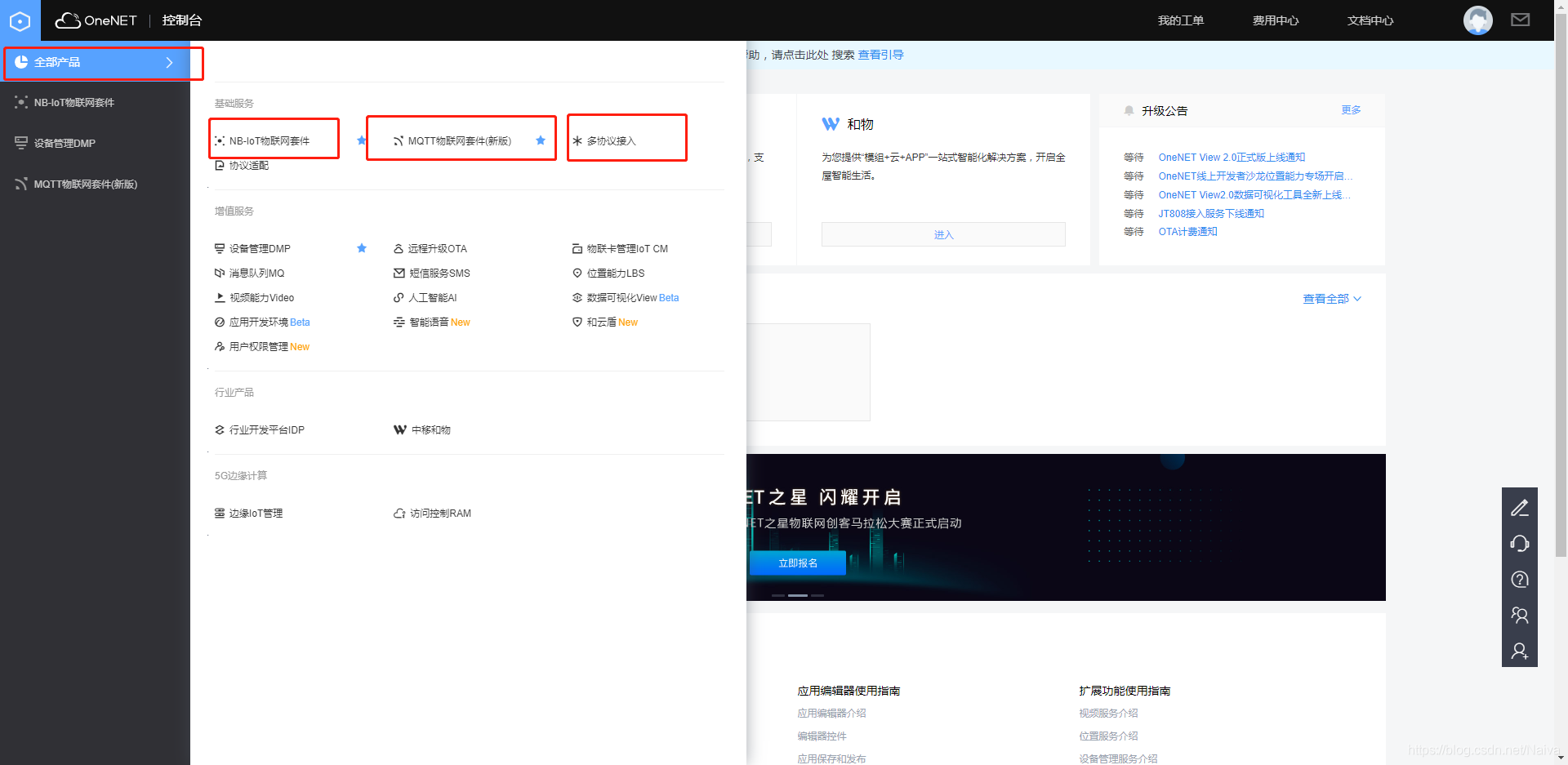Click the single-person account icon on right sidebar
Screen dimensions: 1568x765
pyautogui.click(x=1520, y=651)
